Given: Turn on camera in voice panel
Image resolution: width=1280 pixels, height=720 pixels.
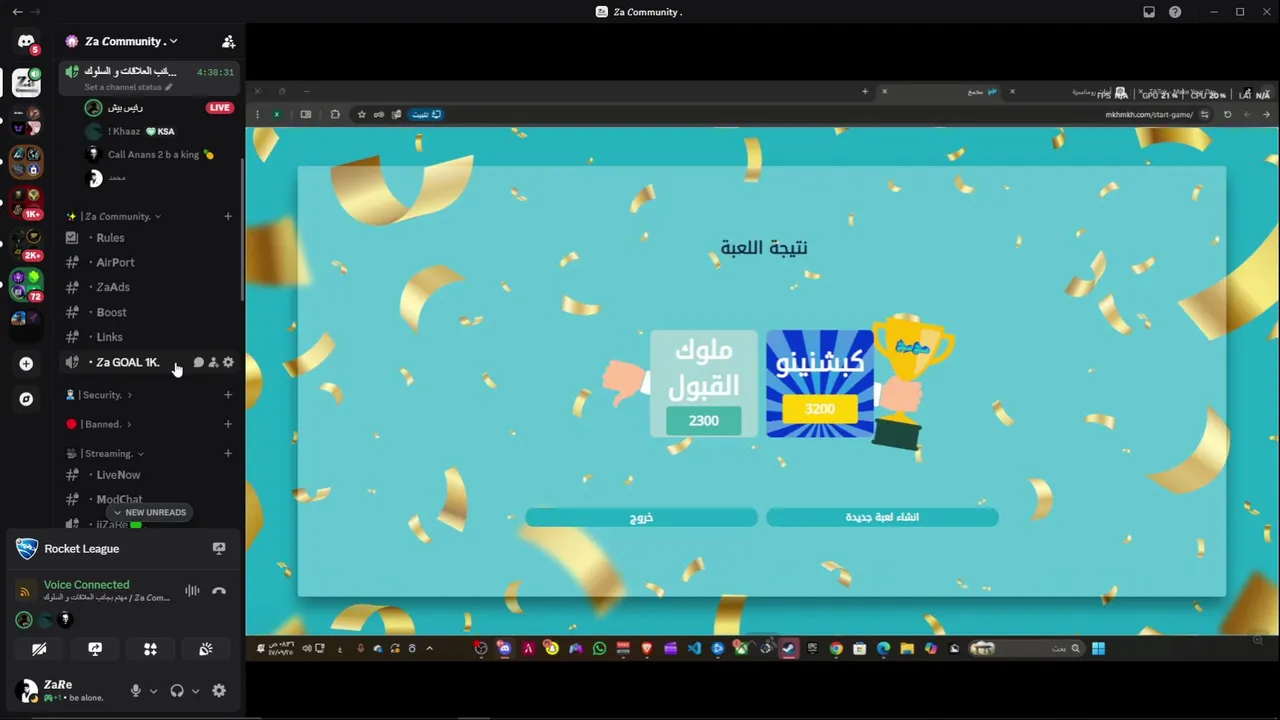Looking at the screenshot, I should tap(39, 649).
